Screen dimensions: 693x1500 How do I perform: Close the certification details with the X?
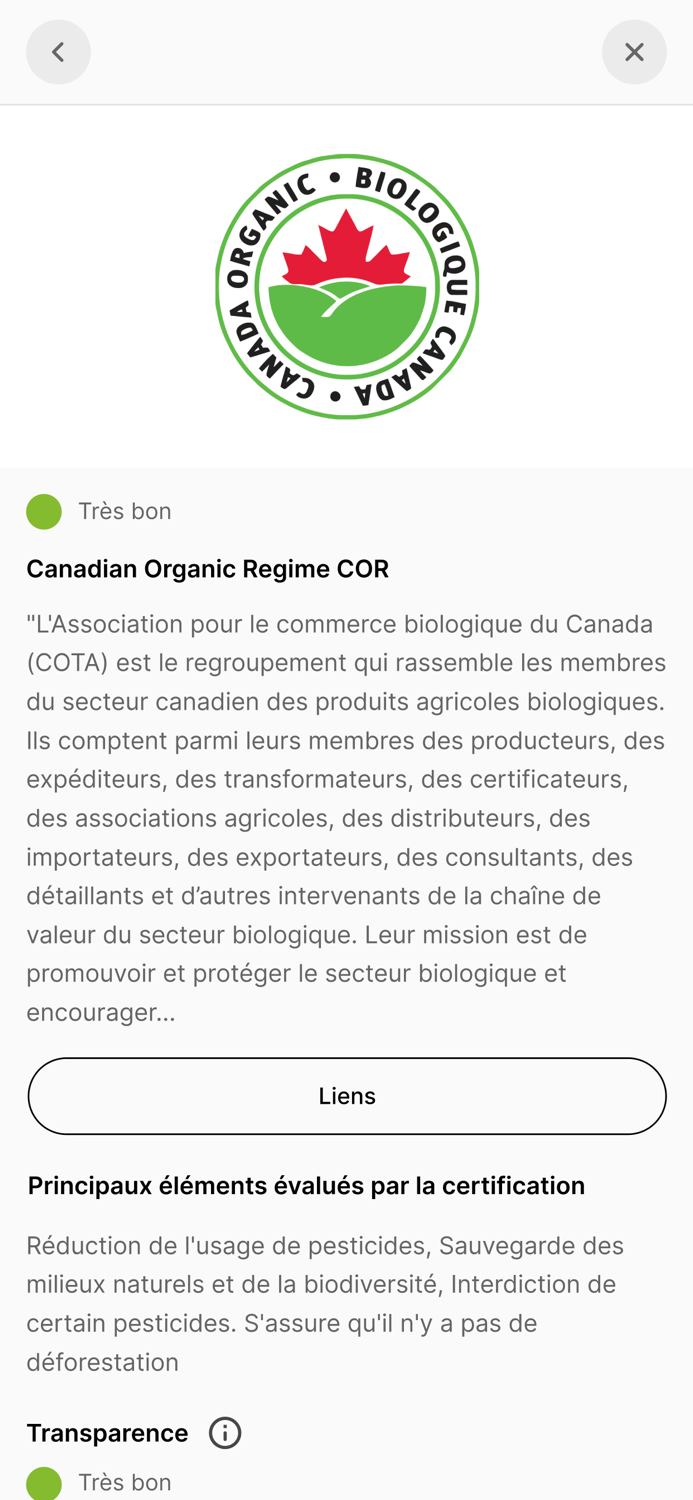[x=634, y=52]
